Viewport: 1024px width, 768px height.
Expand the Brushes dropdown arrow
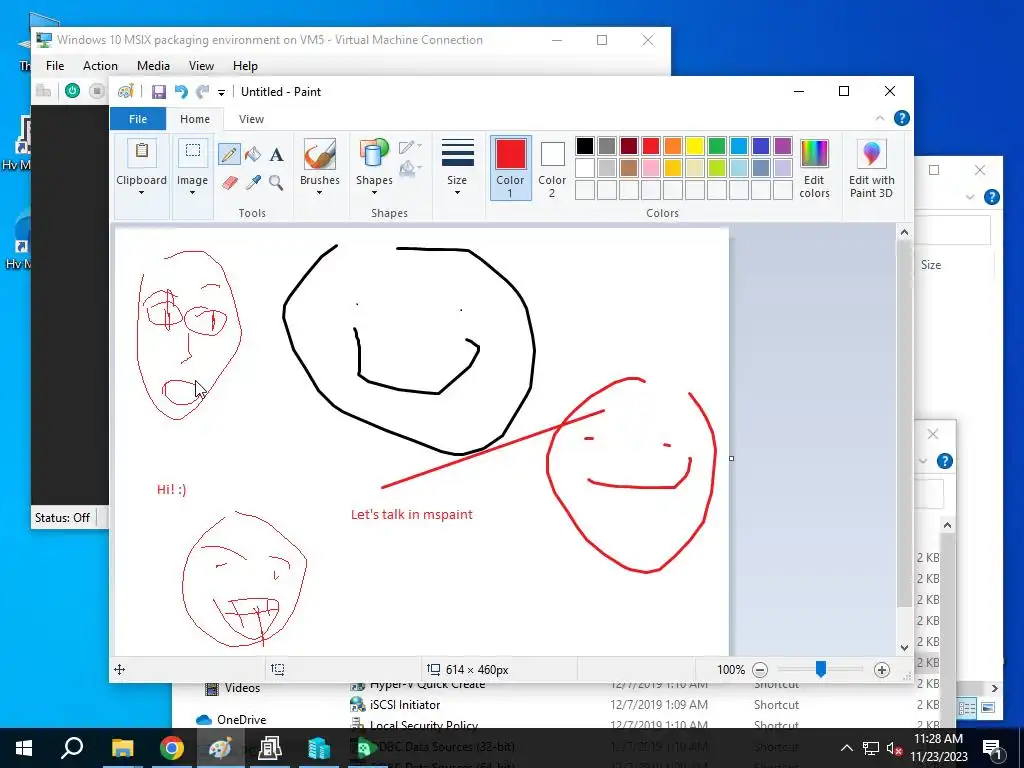tap(319, 193)
